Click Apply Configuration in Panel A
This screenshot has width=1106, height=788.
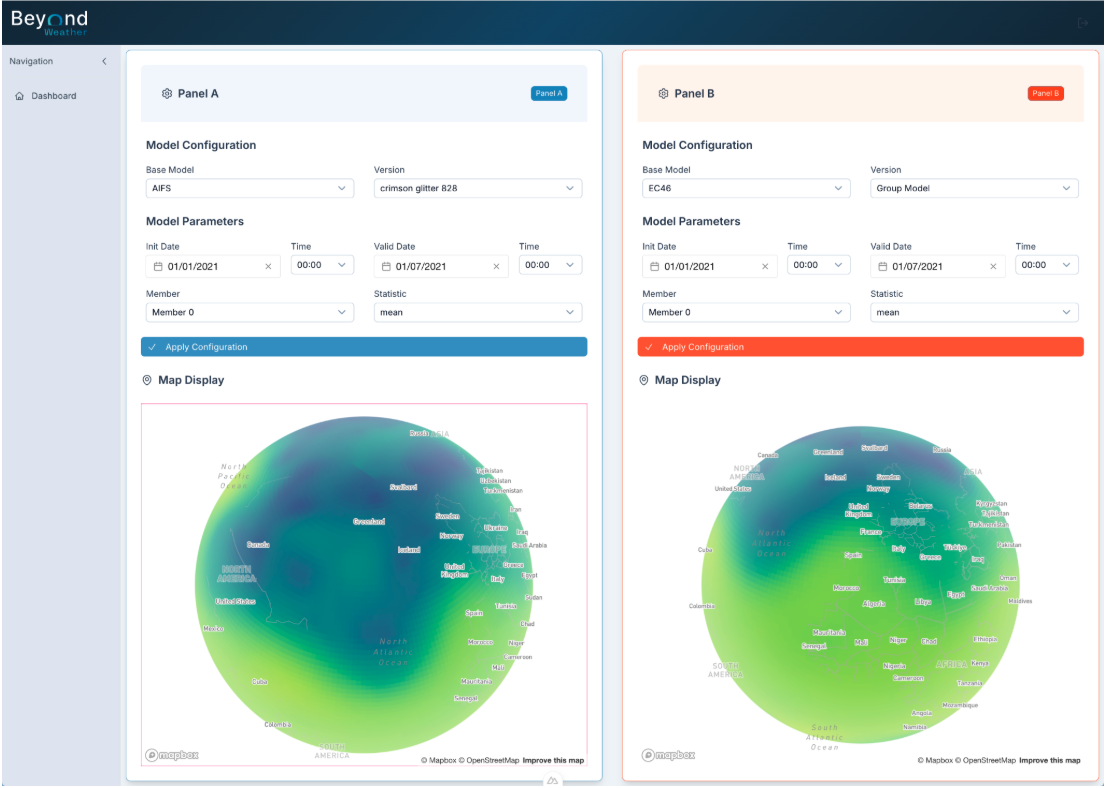[364, 347]
